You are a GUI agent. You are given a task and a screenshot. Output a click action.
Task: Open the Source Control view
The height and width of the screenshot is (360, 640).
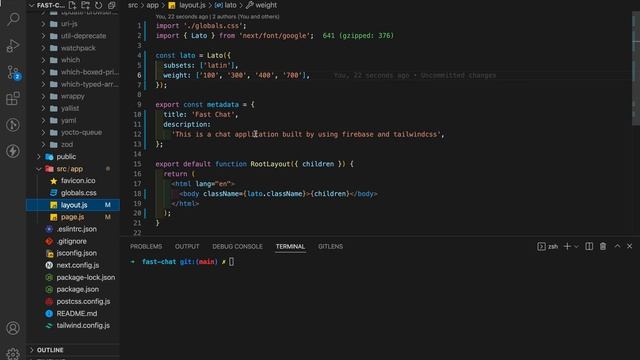pyautogui.click(x=13, y=72)
